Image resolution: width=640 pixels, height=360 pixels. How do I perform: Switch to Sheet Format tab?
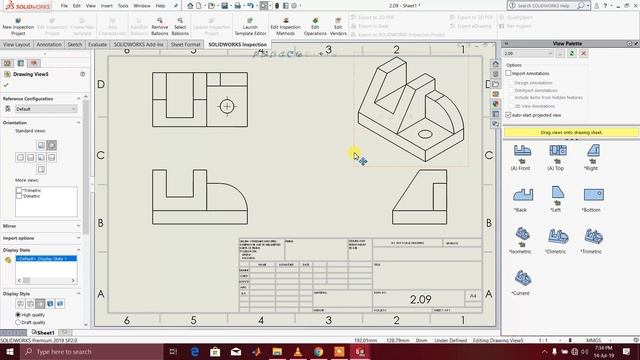click(185, 44)
